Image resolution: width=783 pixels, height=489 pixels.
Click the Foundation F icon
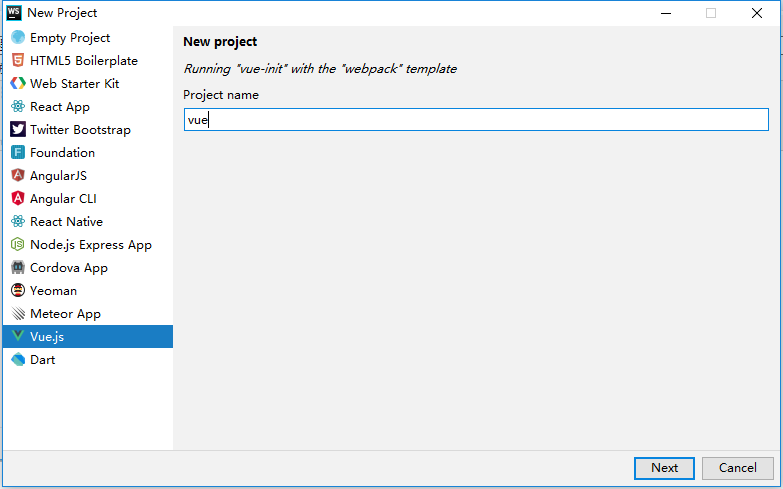click(18, 153)
